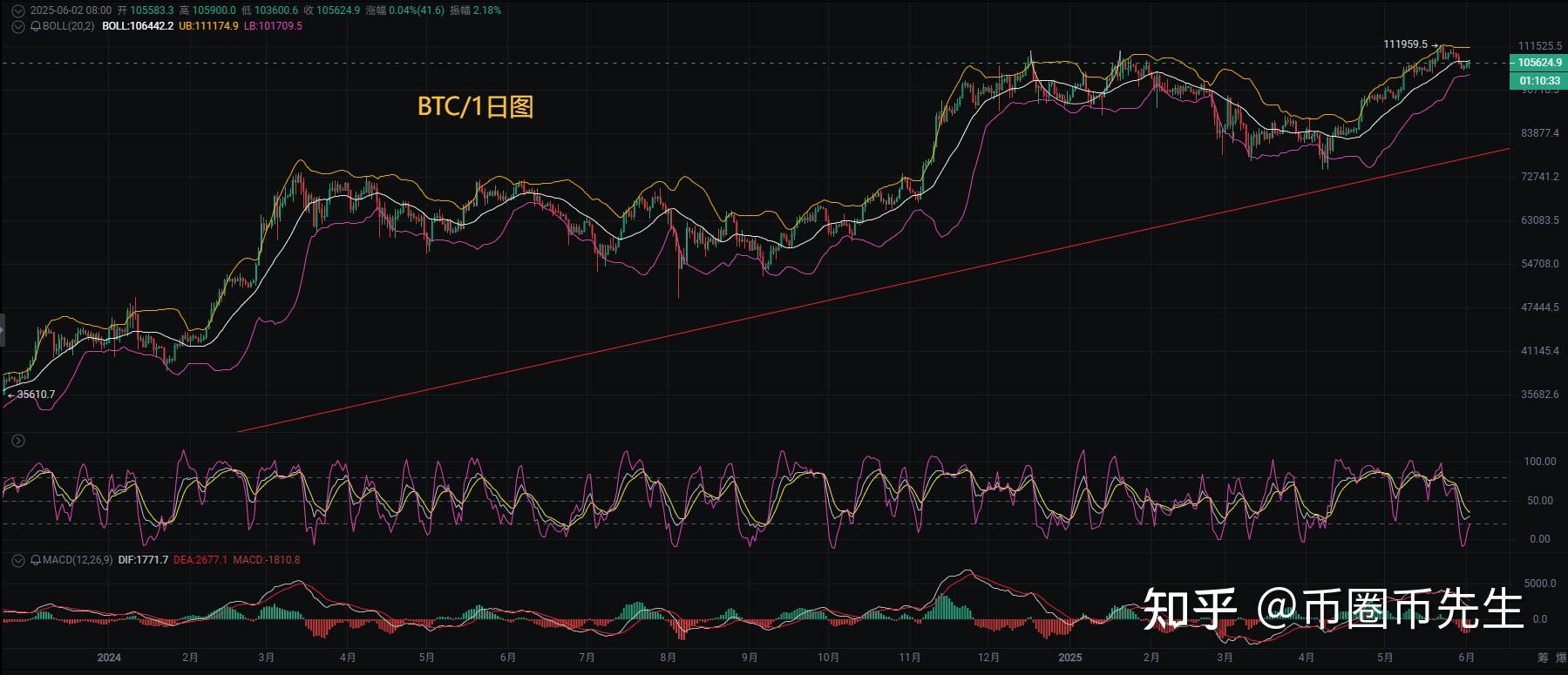The image size is (1568, 675).
Task: Click the 11月 label on time axis
Action: [x=909, y=658]
